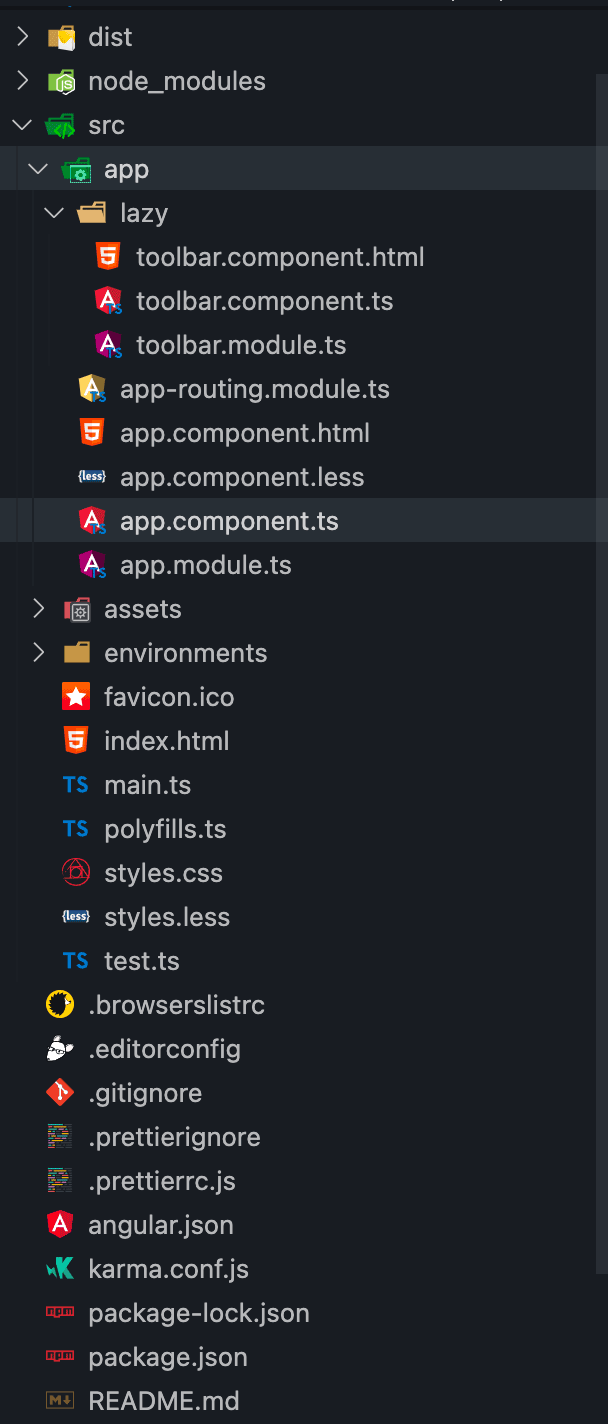
Task: Click the Karma icon beside karma.conf.js
Action: pos(60,1269)
